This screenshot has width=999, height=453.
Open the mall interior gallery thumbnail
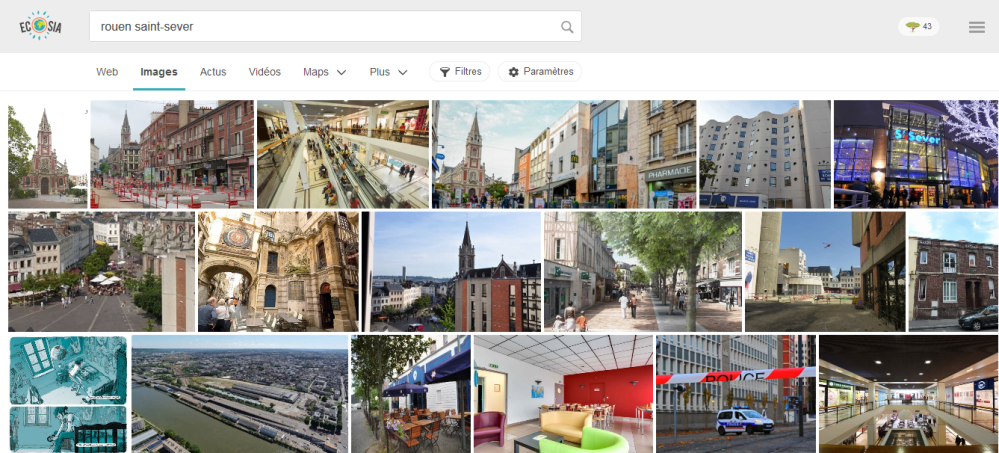coord(909,394)
